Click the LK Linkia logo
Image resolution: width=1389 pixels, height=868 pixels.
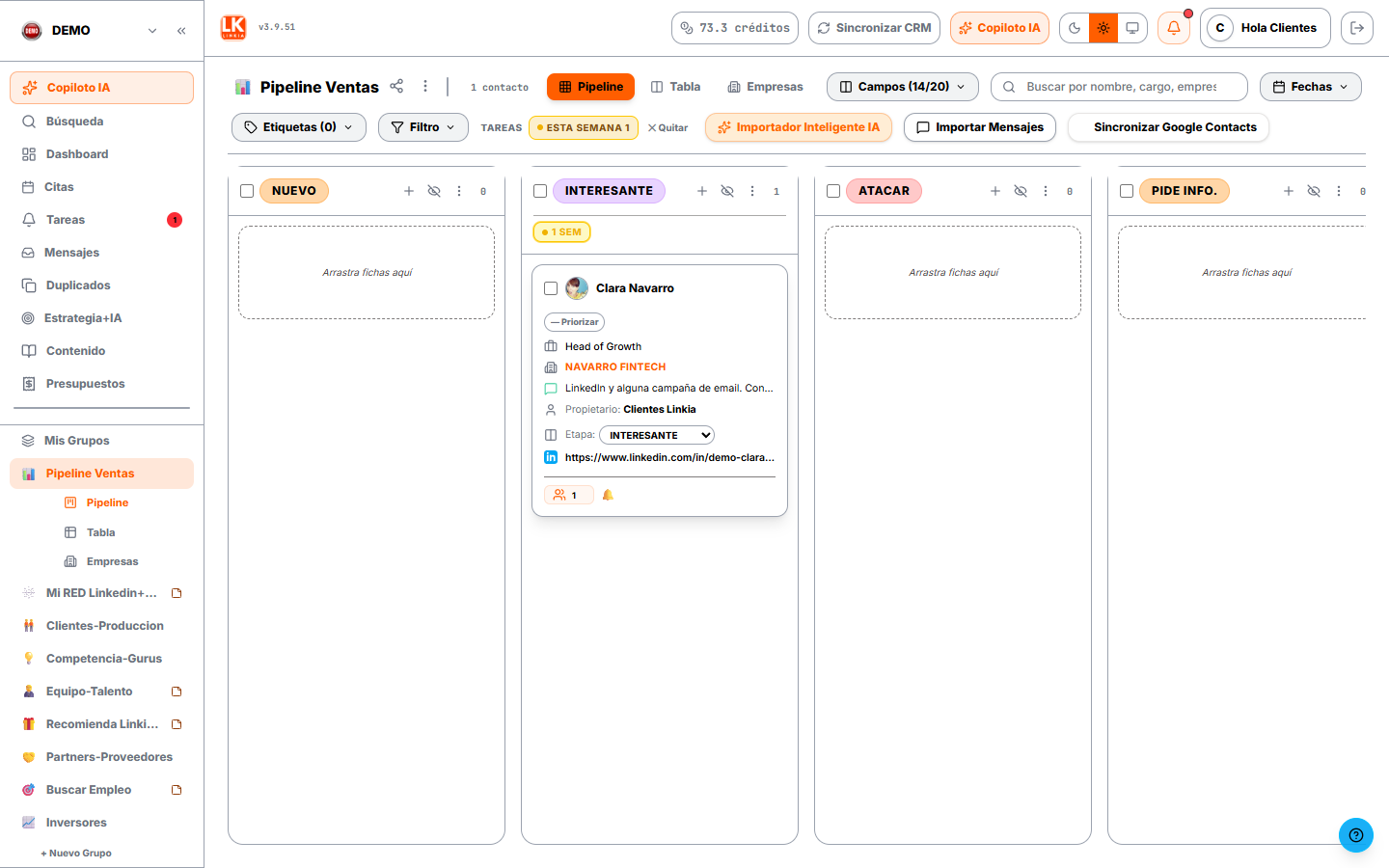[x=233, y=28]
